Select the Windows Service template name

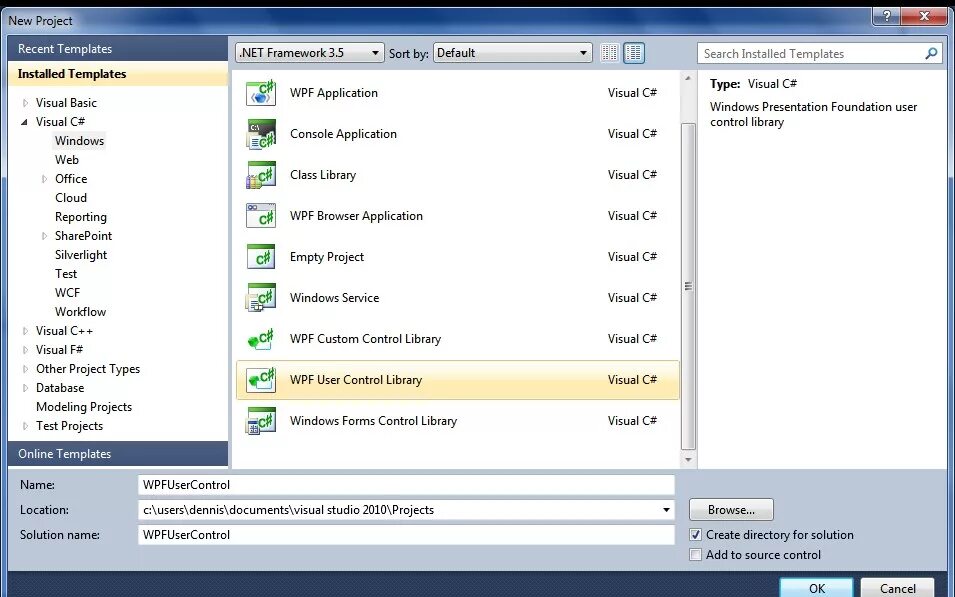334,298
